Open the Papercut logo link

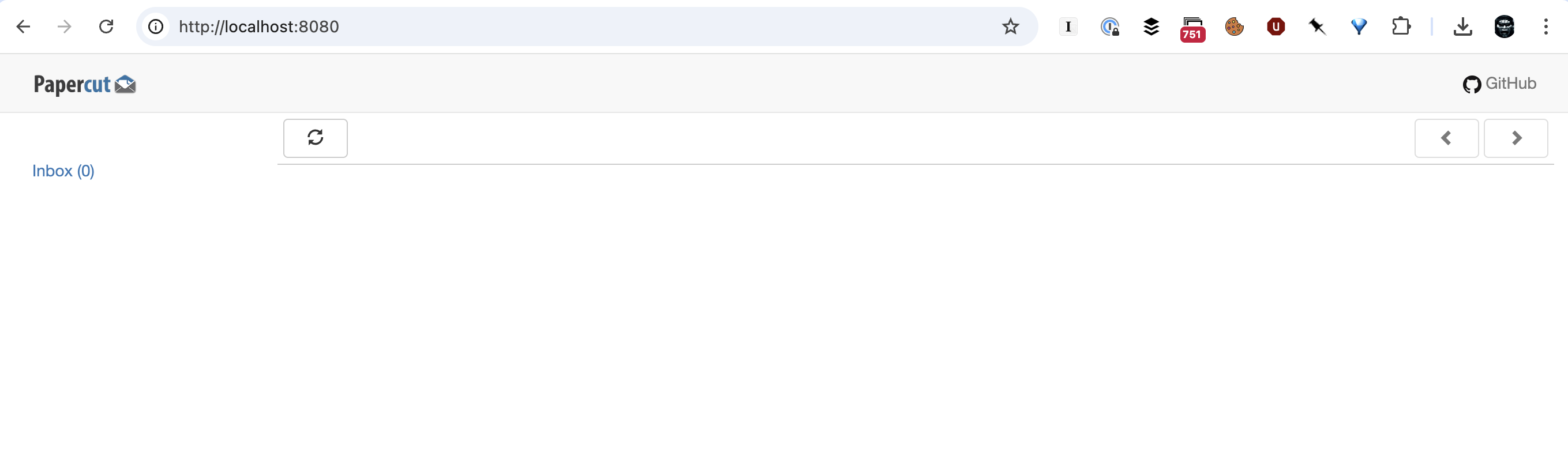coord(84,84)
